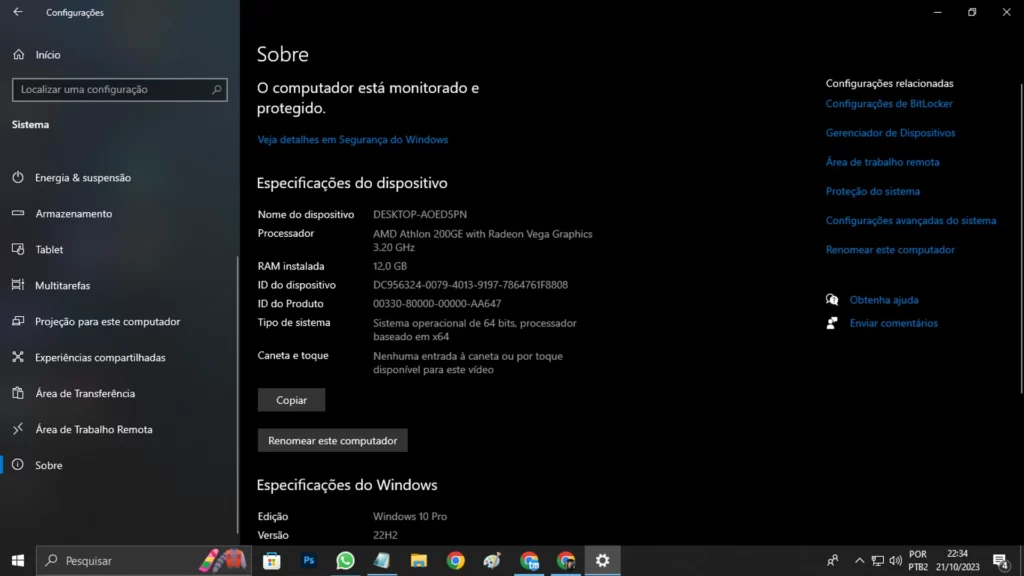Open File Explorer from the taskbar

coord(419,560)
